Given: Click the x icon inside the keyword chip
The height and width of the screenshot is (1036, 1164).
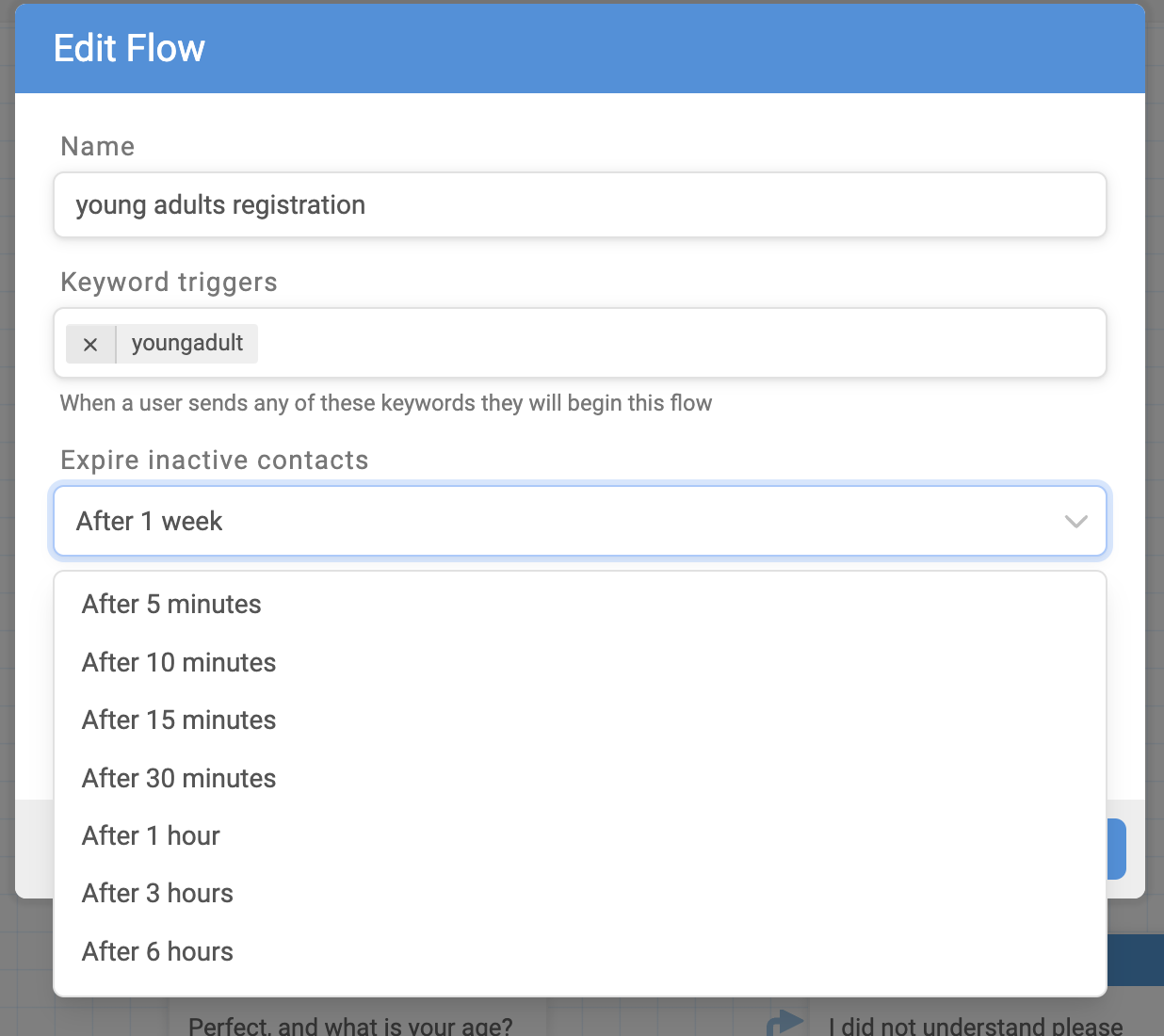Looking at the screenshot, I should tap(90, 344).
